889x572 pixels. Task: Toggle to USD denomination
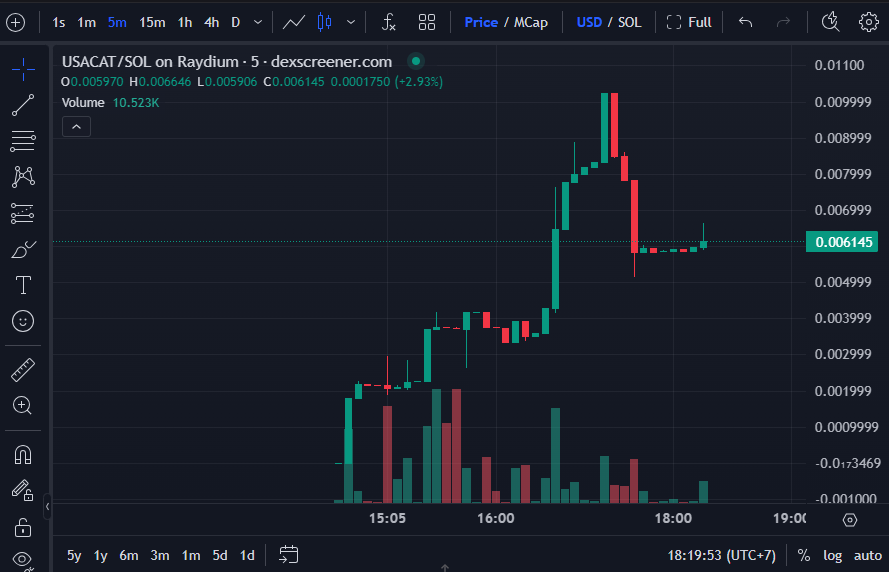point(589,23)
